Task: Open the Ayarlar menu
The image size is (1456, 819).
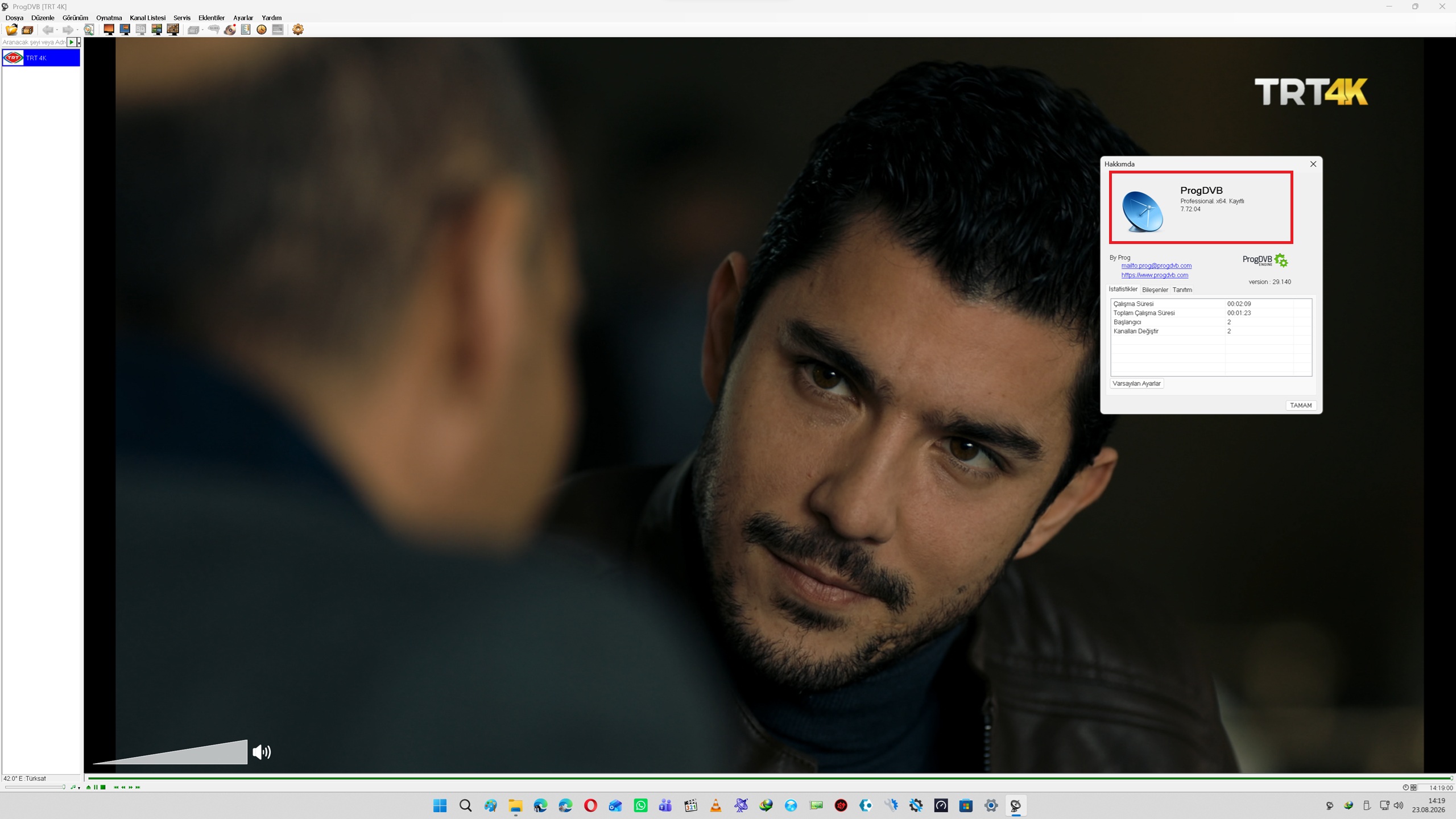Action: (243, 18)
